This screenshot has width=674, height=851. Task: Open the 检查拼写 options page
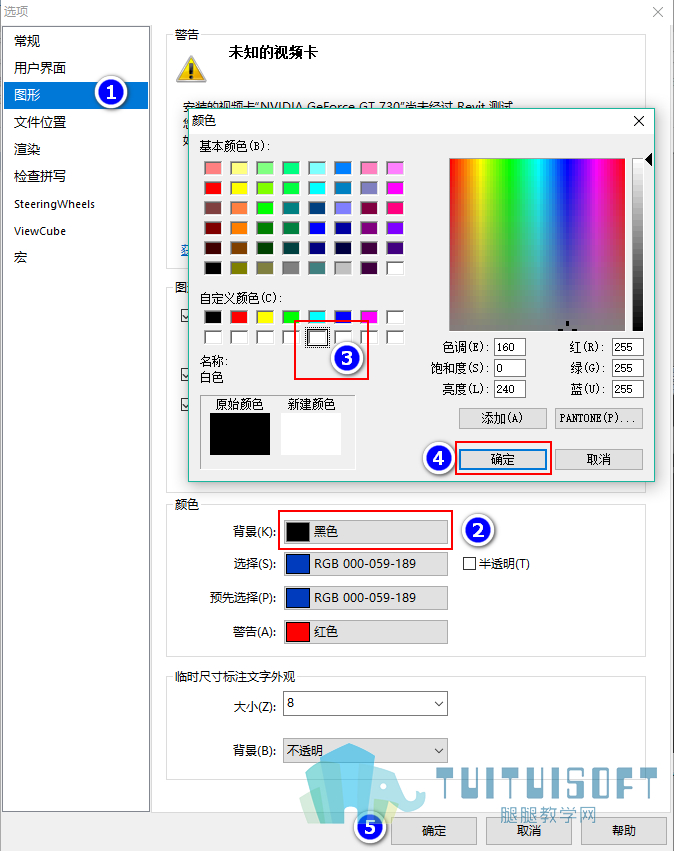click(x=76, y=176)
